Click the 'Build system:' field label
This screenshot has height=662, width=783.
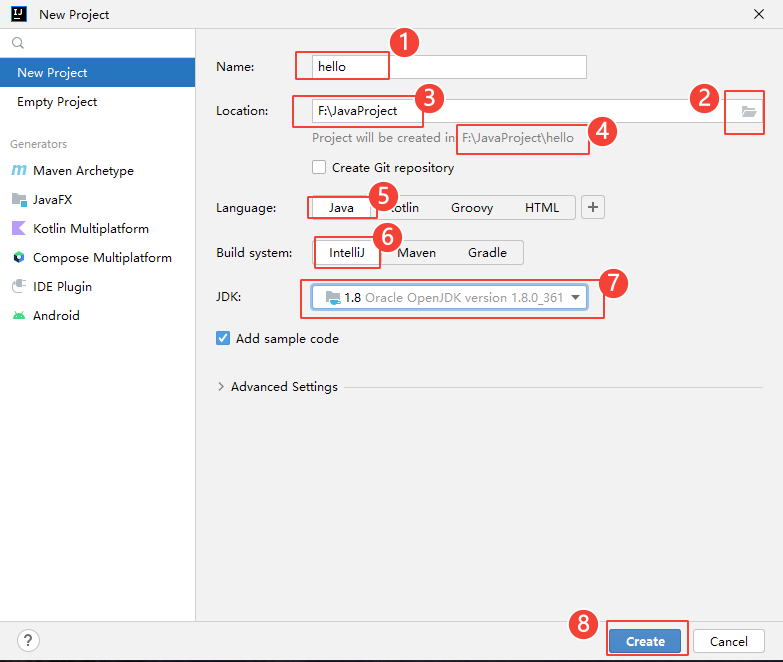click(x=254, y=253)
